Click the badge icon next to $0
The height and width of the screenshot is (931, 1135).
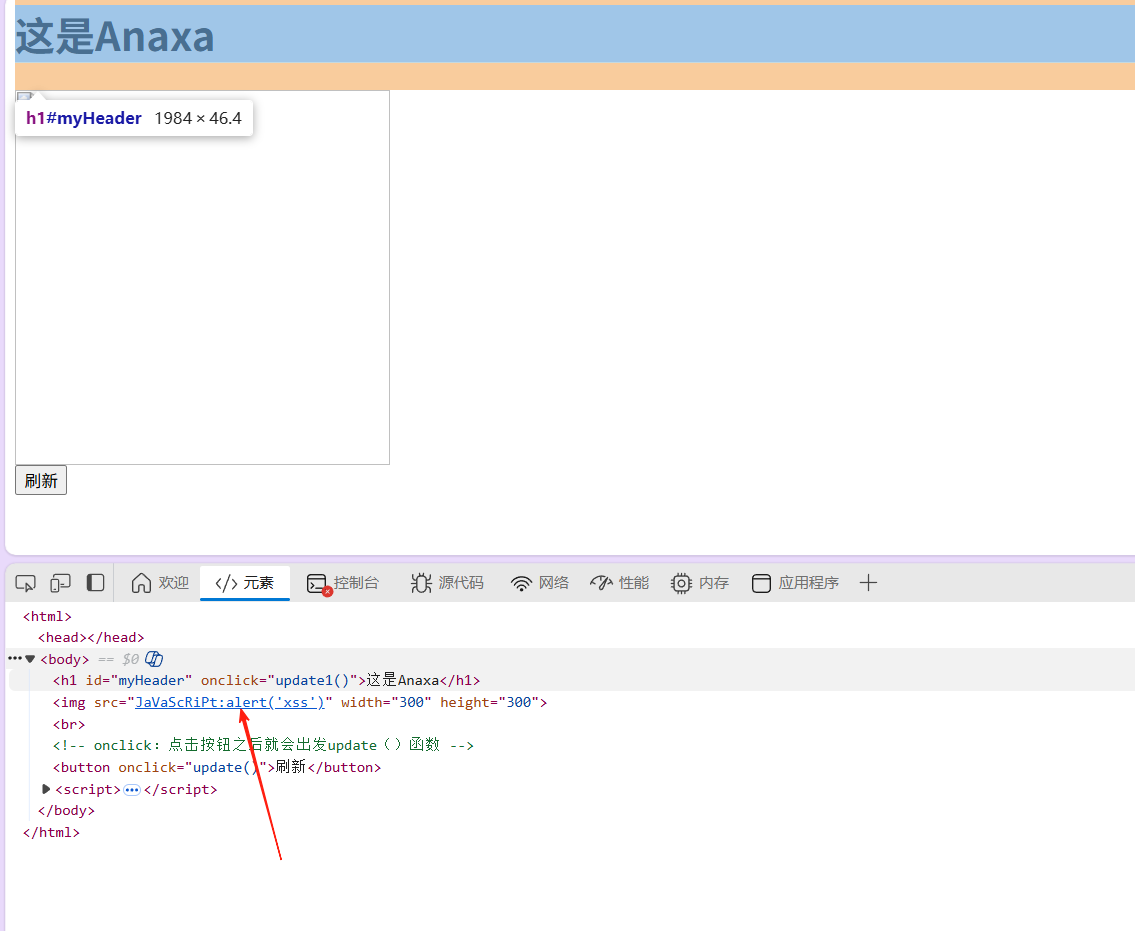click(x=153, y=659)
